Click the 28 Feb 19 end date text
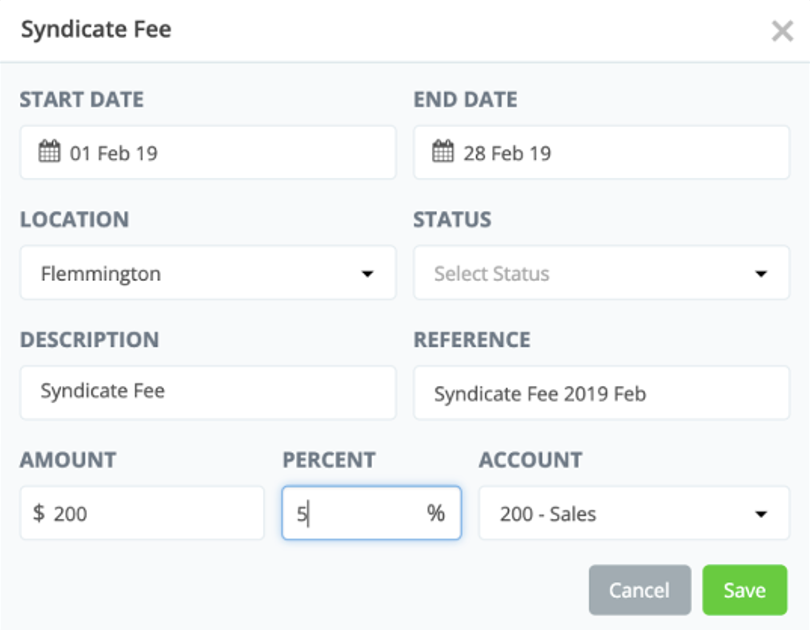Viewport: 810px width, 630px height. (x=507, y=154)
